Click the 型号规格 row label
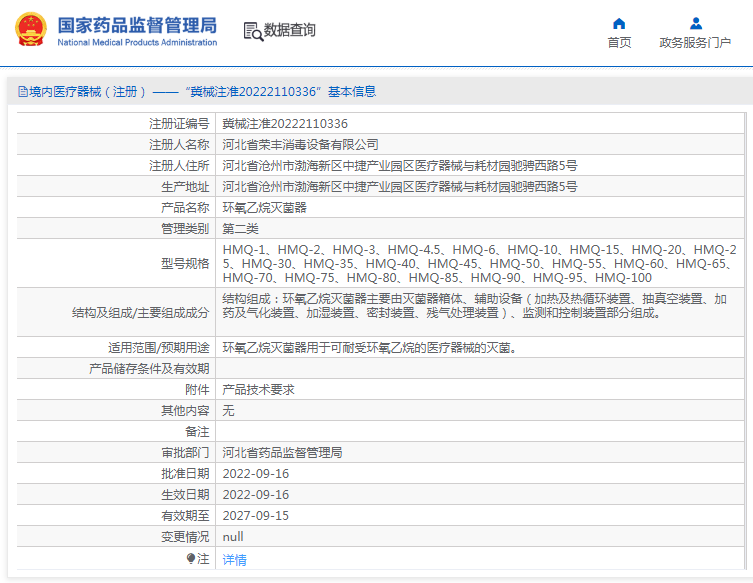 (185, 264)
